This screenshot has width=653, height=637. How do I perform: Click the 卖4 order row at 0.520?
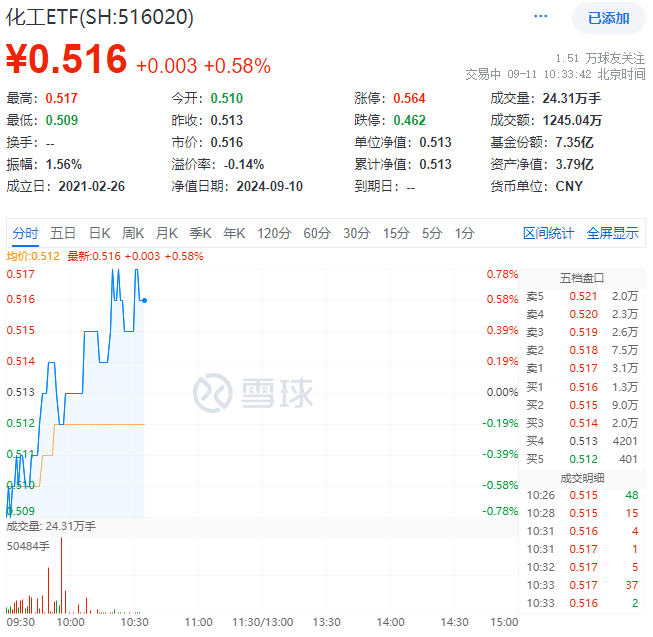[582, 314]
